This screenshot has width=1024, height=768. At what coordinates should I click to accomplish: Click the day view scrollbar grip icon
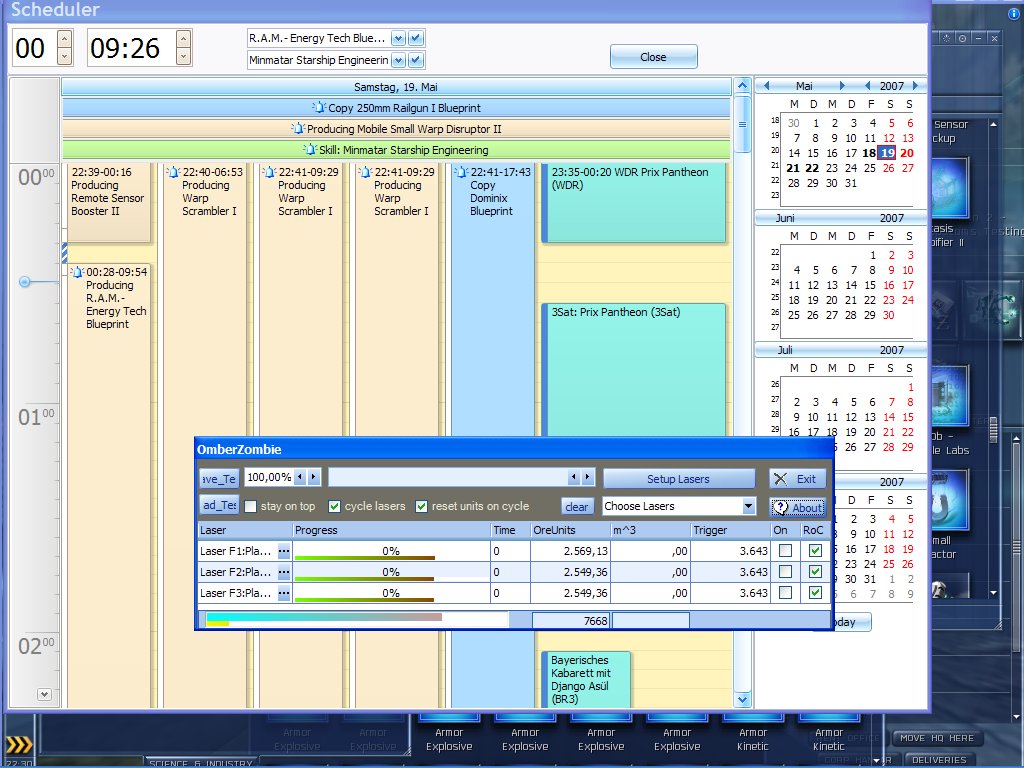tap(743, 124)
